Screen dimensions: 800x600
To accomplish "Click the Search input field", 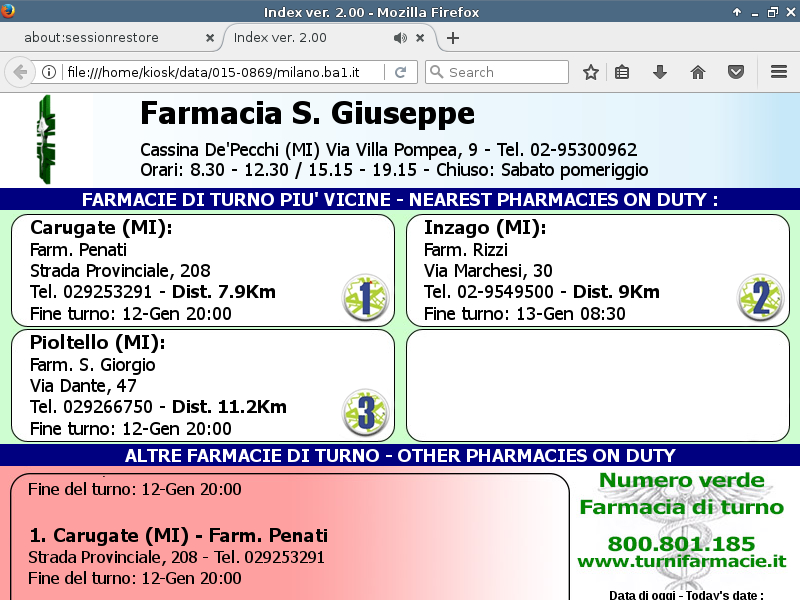I will coord(505,72).
